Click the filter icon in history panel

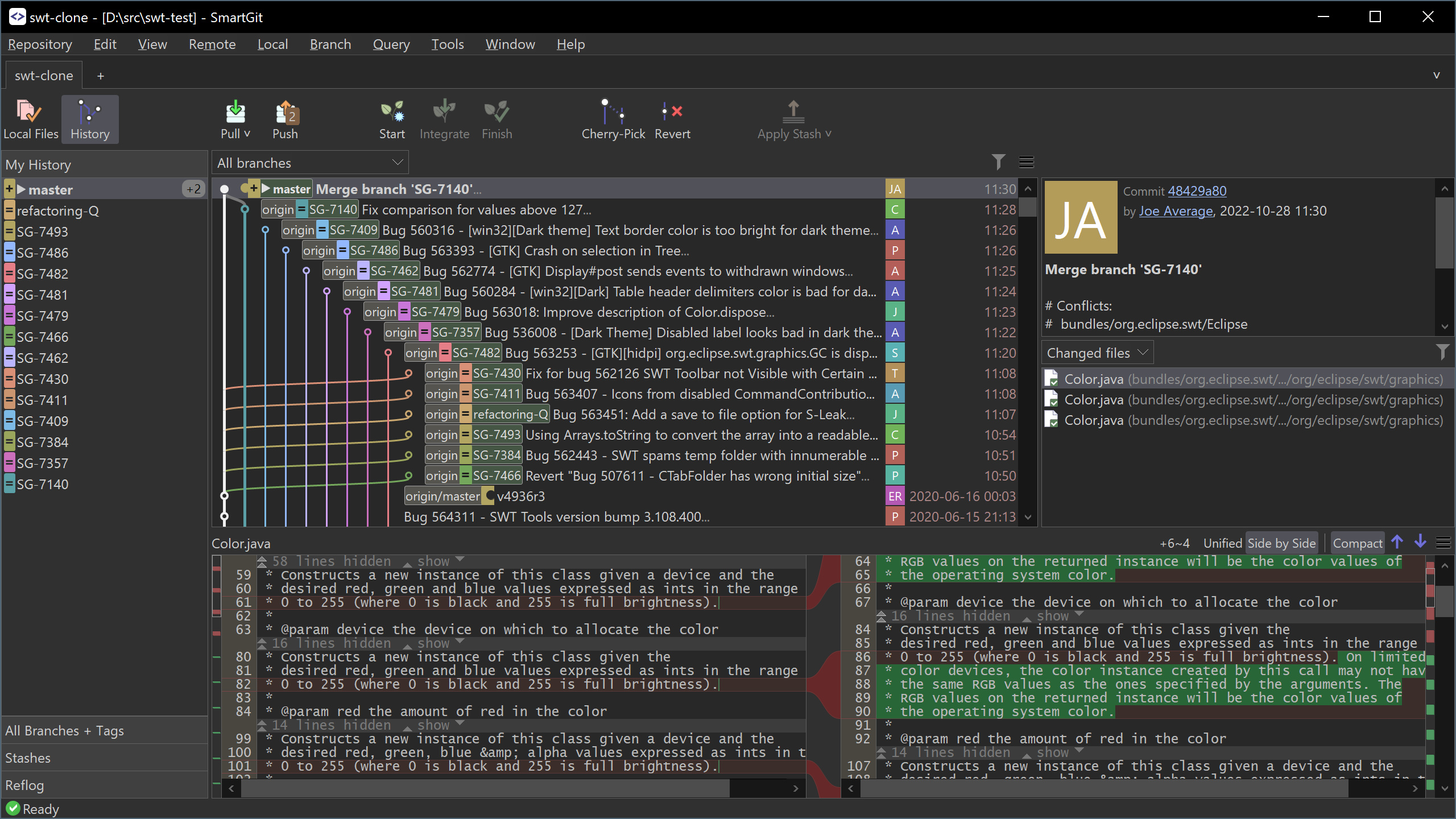(999, 162)
